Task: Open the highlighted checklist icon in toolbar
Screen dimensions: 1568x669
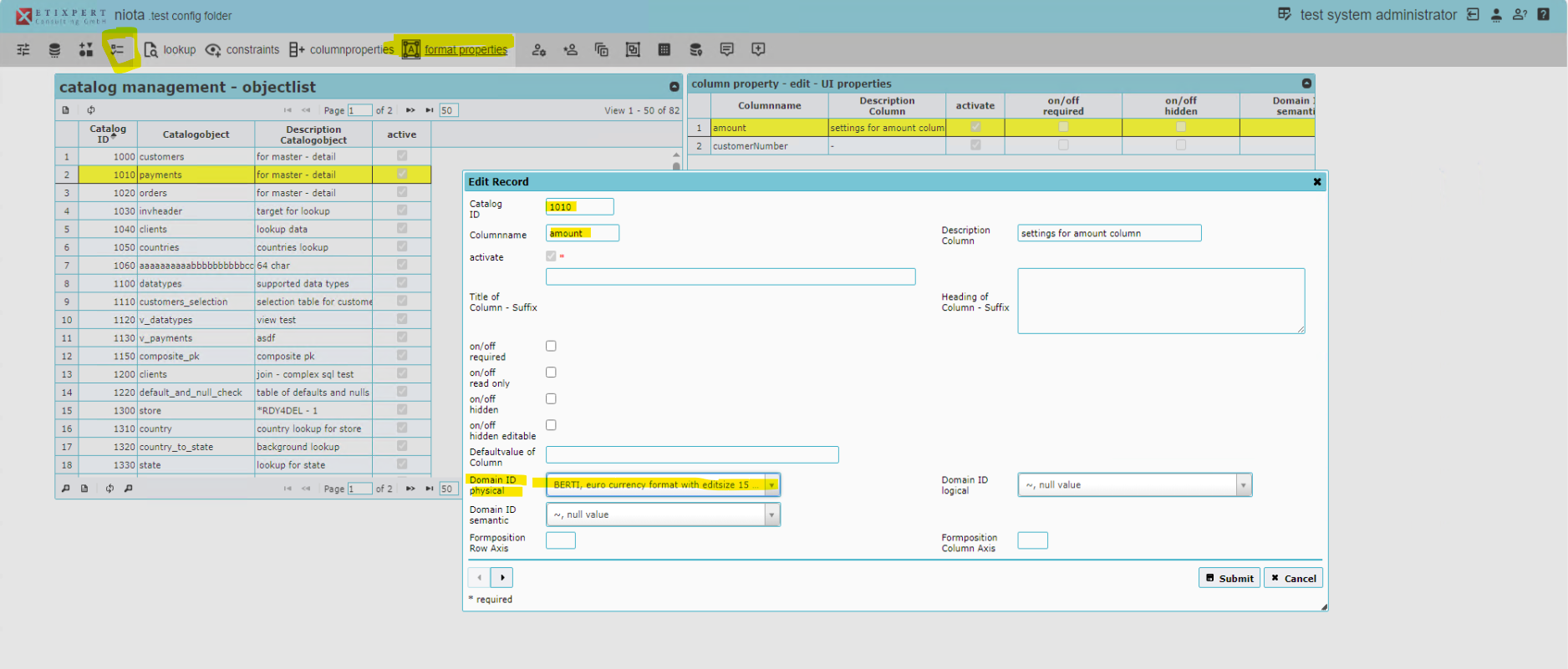Action: click(x=117, y=50)
